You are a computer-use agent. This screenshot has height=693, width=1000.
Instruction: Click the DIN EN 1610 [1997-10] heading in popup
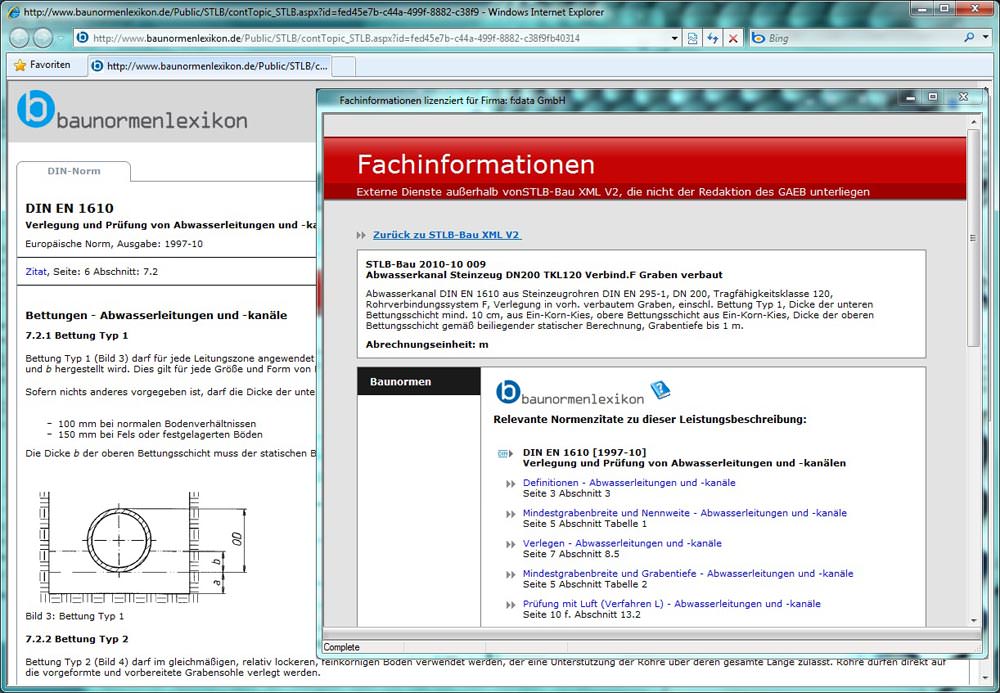click(584, 452)
